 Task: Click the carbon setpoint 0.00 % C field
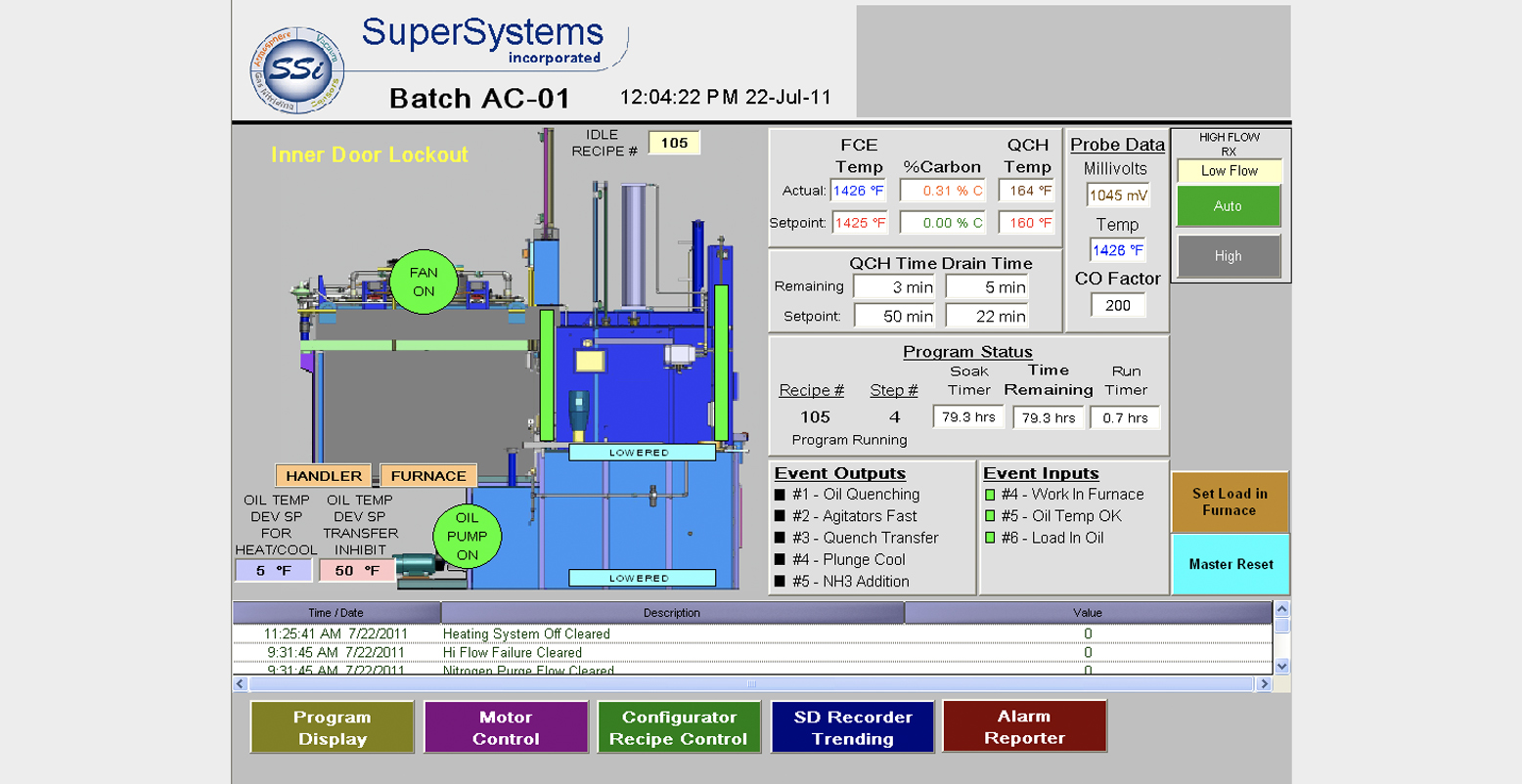941,223
